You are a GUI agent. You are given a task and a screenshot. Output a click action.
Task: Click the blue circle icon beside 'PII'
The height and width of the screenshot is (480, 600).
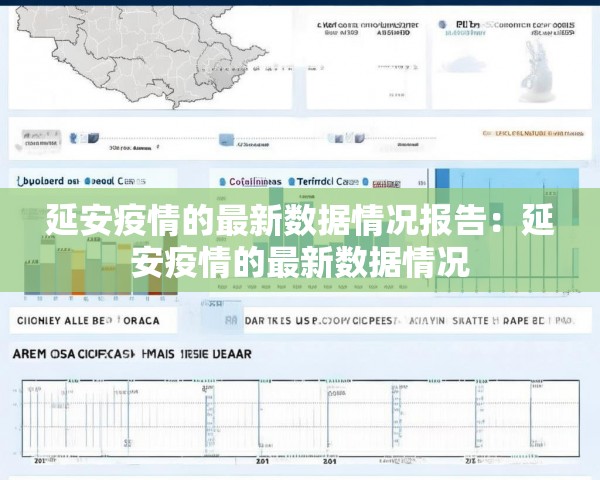(442, 25)
